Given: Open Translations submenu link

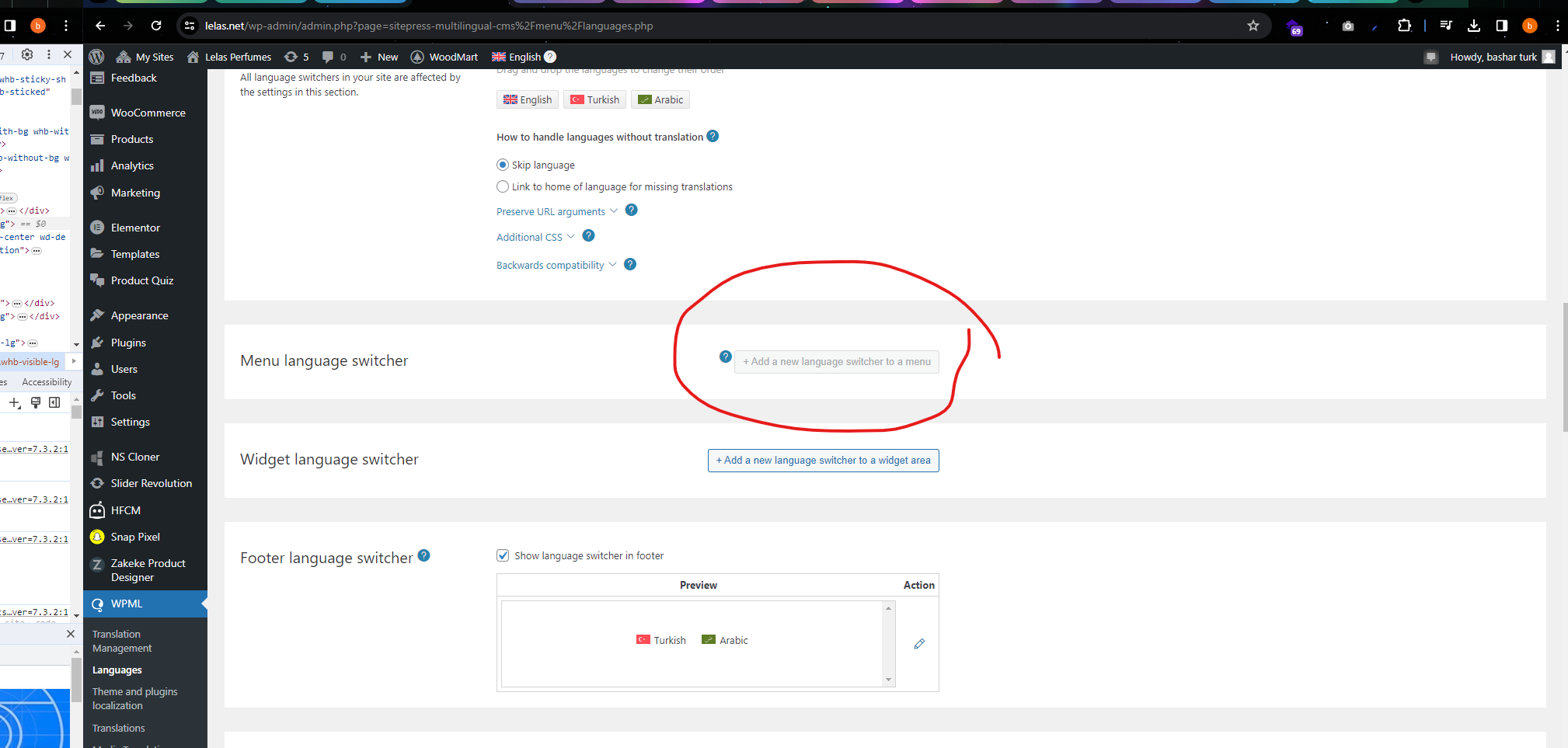Looking at the screenshot, I should 118,728.
